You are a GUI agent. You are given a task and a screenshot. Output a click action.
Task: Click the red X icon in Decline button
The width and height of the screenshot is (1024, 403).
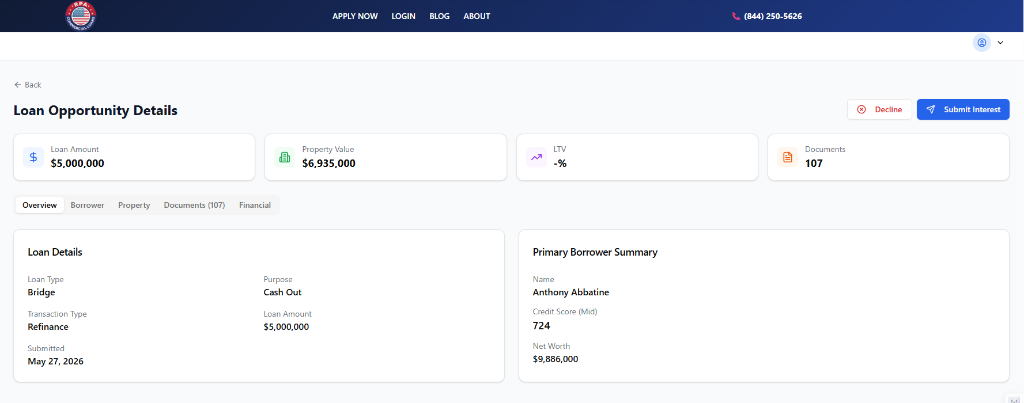[x=861, y=110]
